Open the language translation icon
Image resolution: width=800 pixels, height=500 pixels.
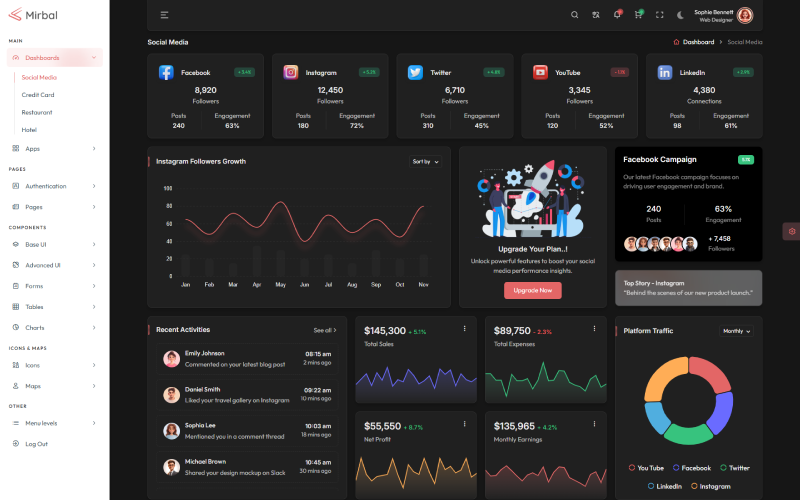pos(596,15)
